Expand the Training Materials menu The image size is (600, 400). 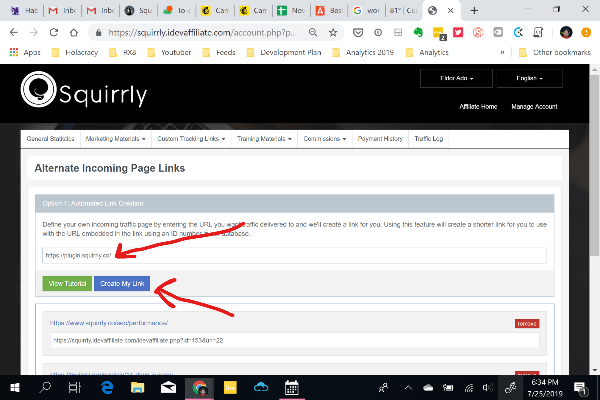pyautogui.click(x=264, y=139)
